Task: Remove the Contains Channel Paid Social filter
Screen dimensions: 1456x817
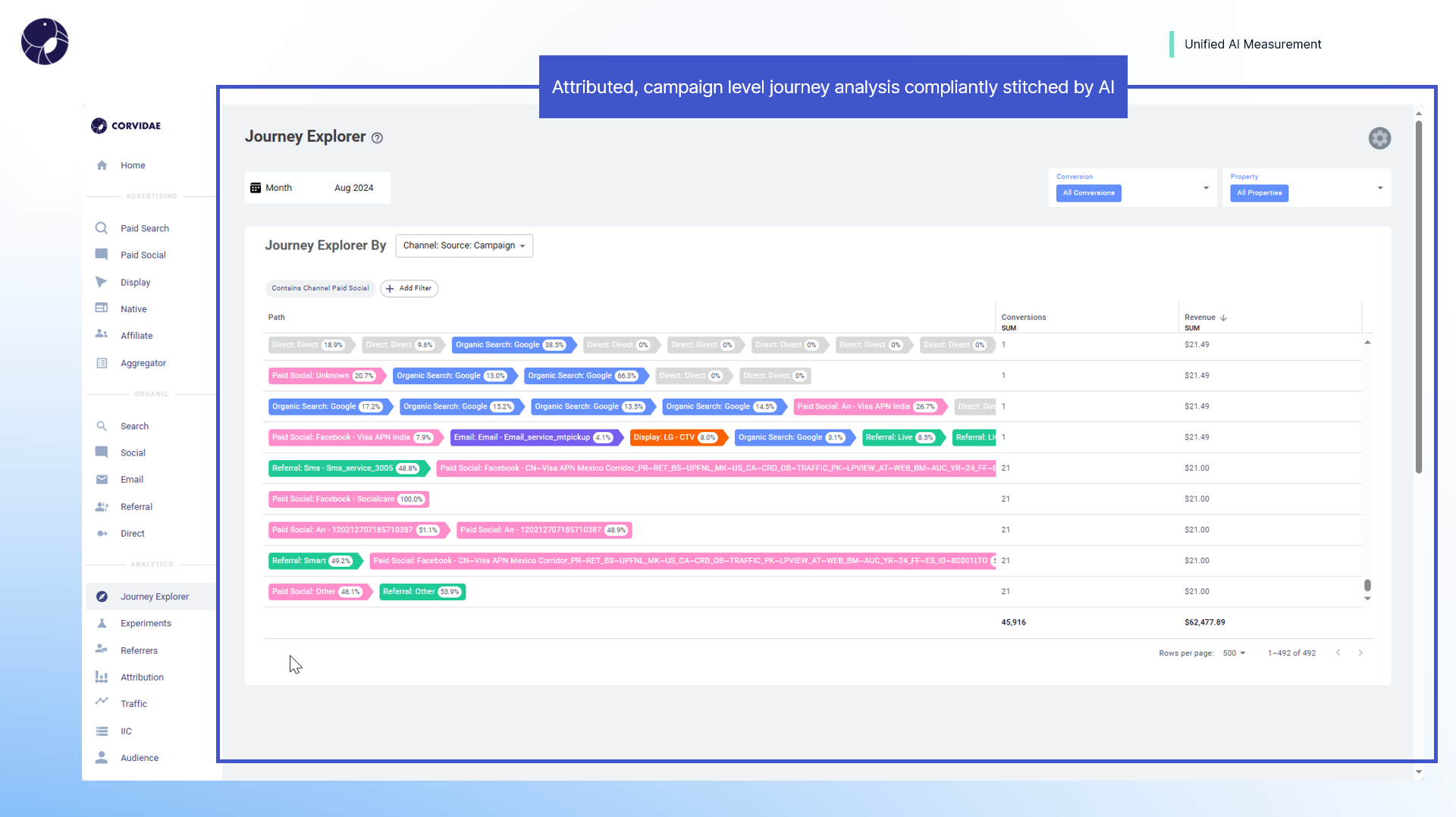Action: tap(320, 288)
